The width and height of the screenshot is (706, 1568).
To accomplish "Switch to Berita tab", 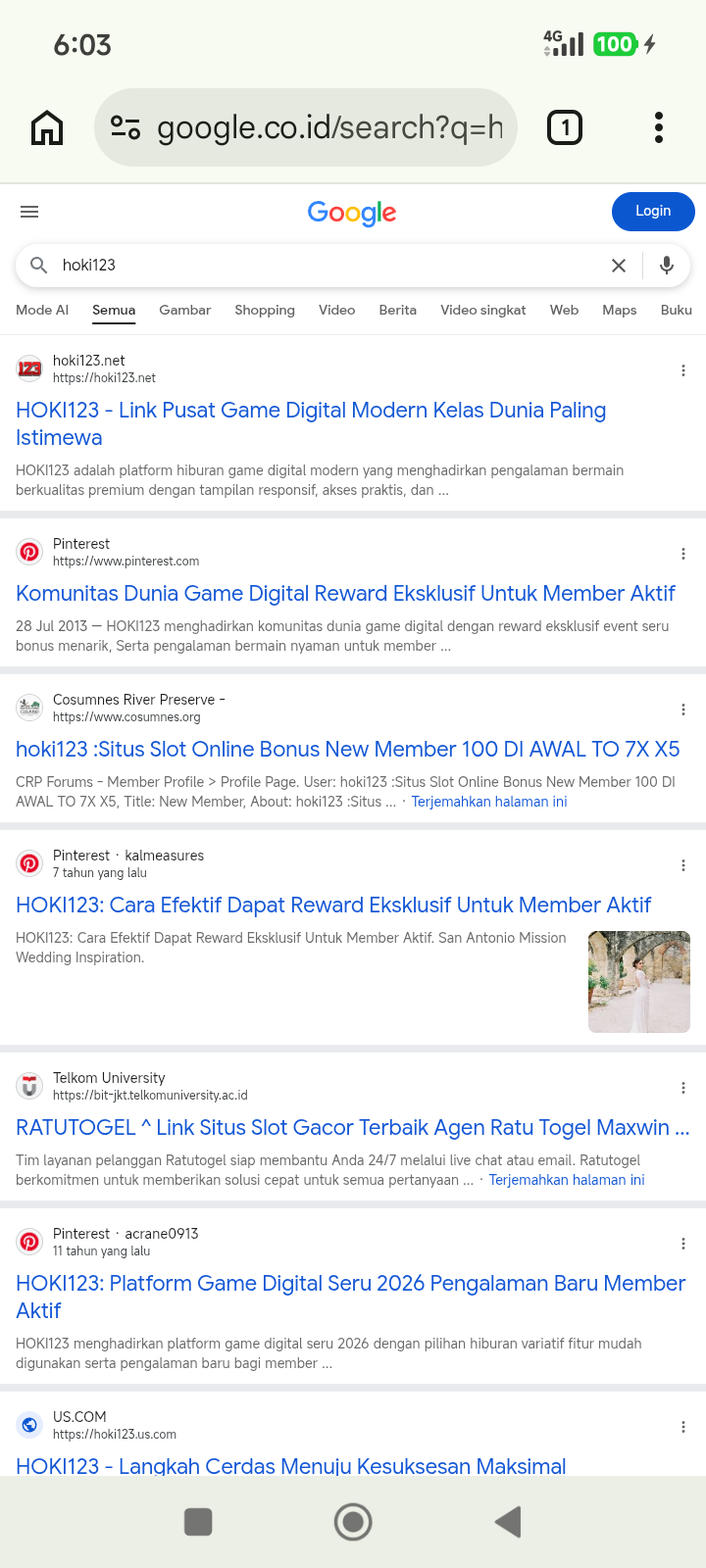I will (398, 310).
